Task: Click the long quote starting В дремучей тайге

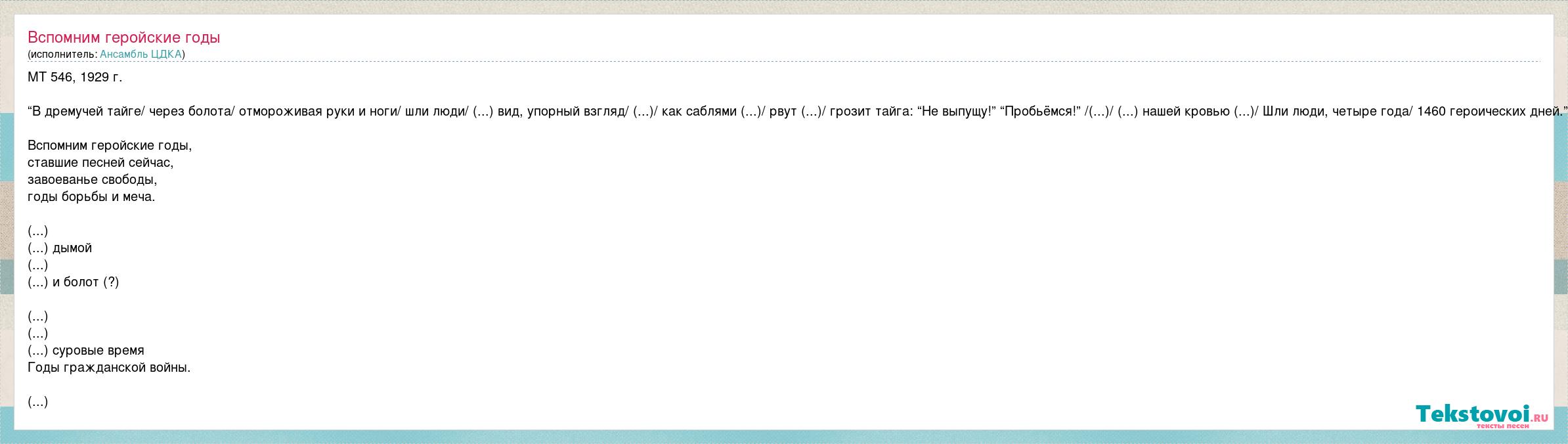Action: coord(797,112)
